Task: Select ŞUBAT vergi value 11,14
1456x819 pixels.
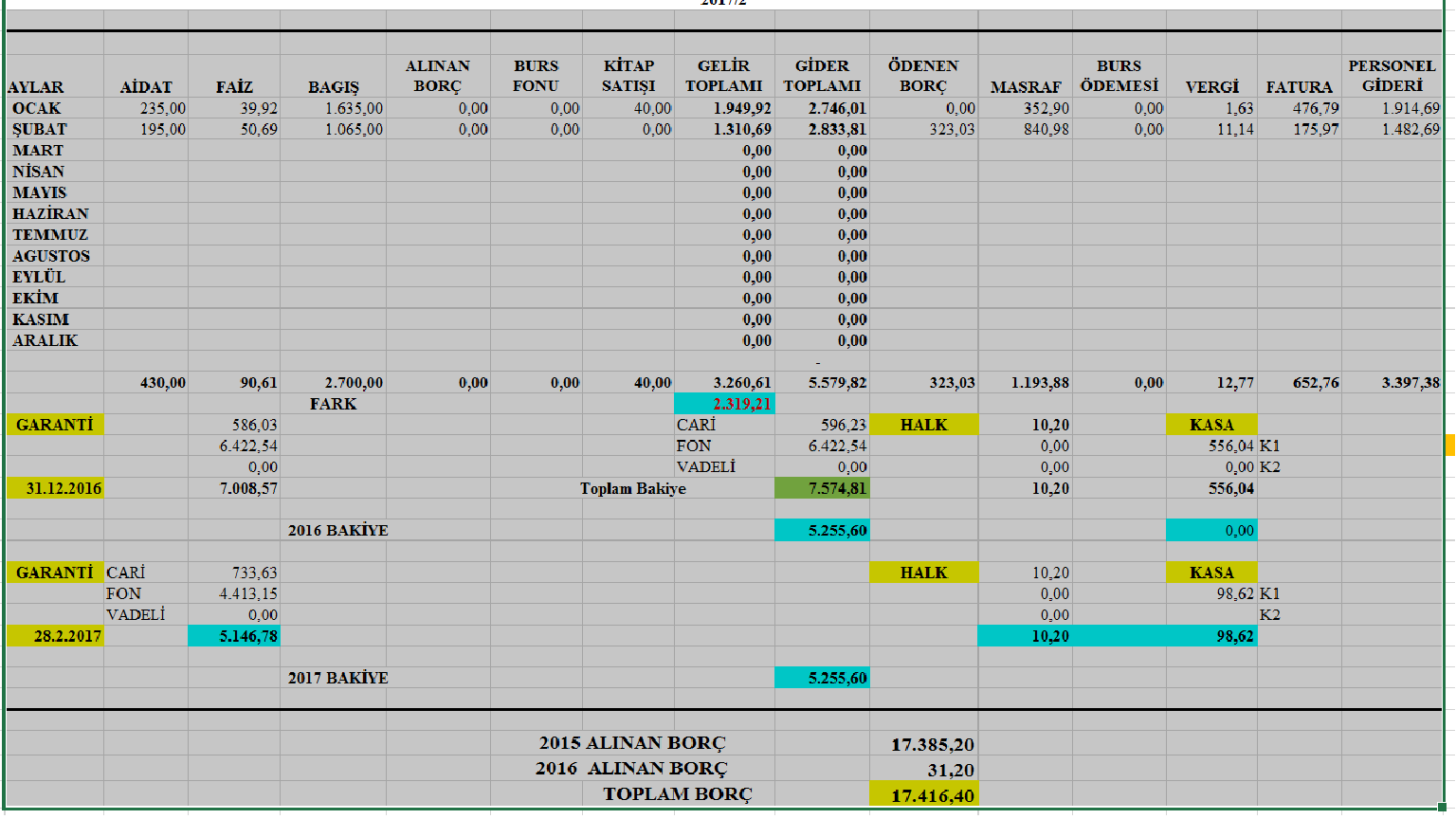Action: click(1211, 129)
